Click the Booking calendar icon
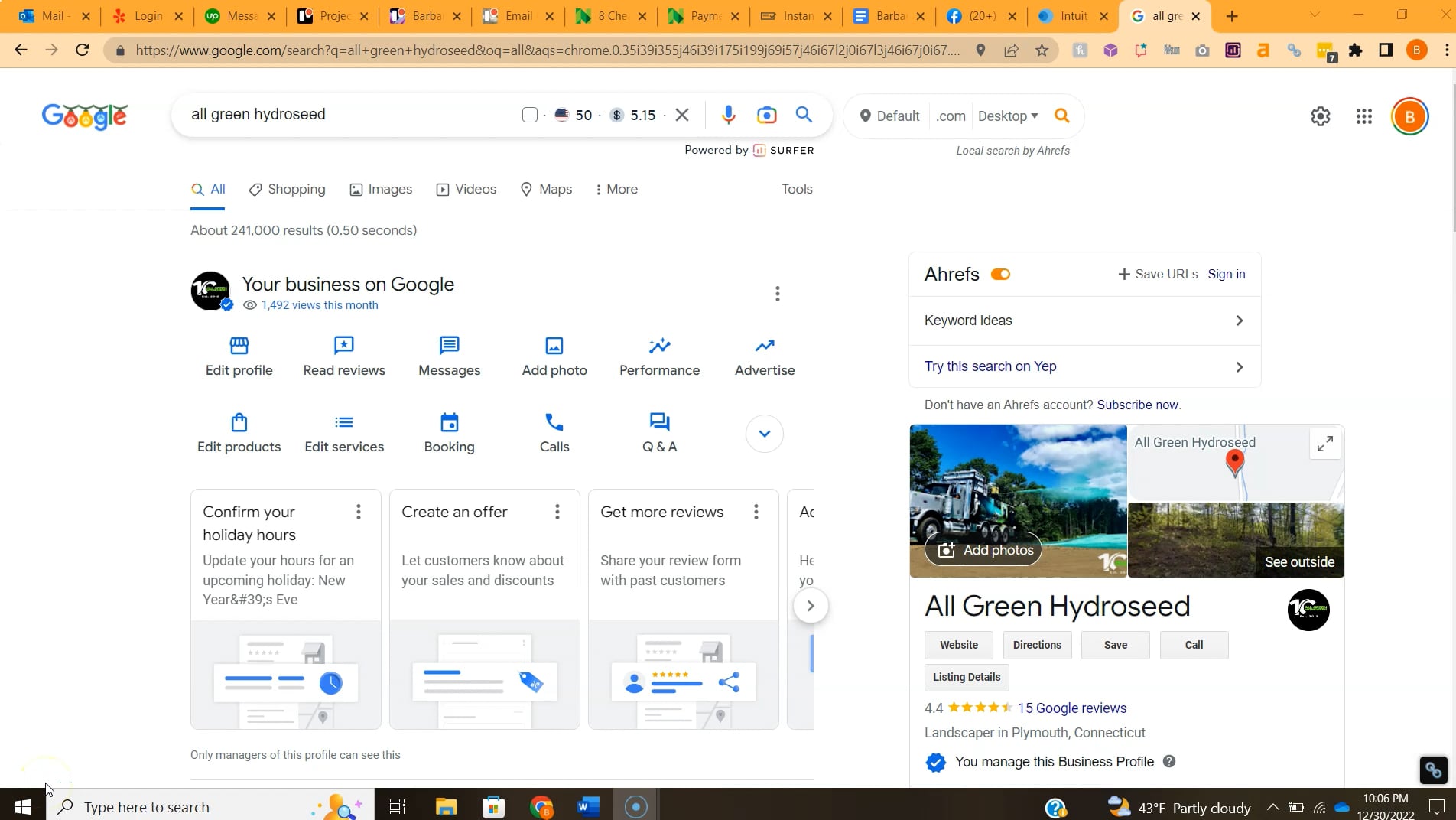Image resolution: width=1456 pixels, height=820 pixels. (449, 422)
